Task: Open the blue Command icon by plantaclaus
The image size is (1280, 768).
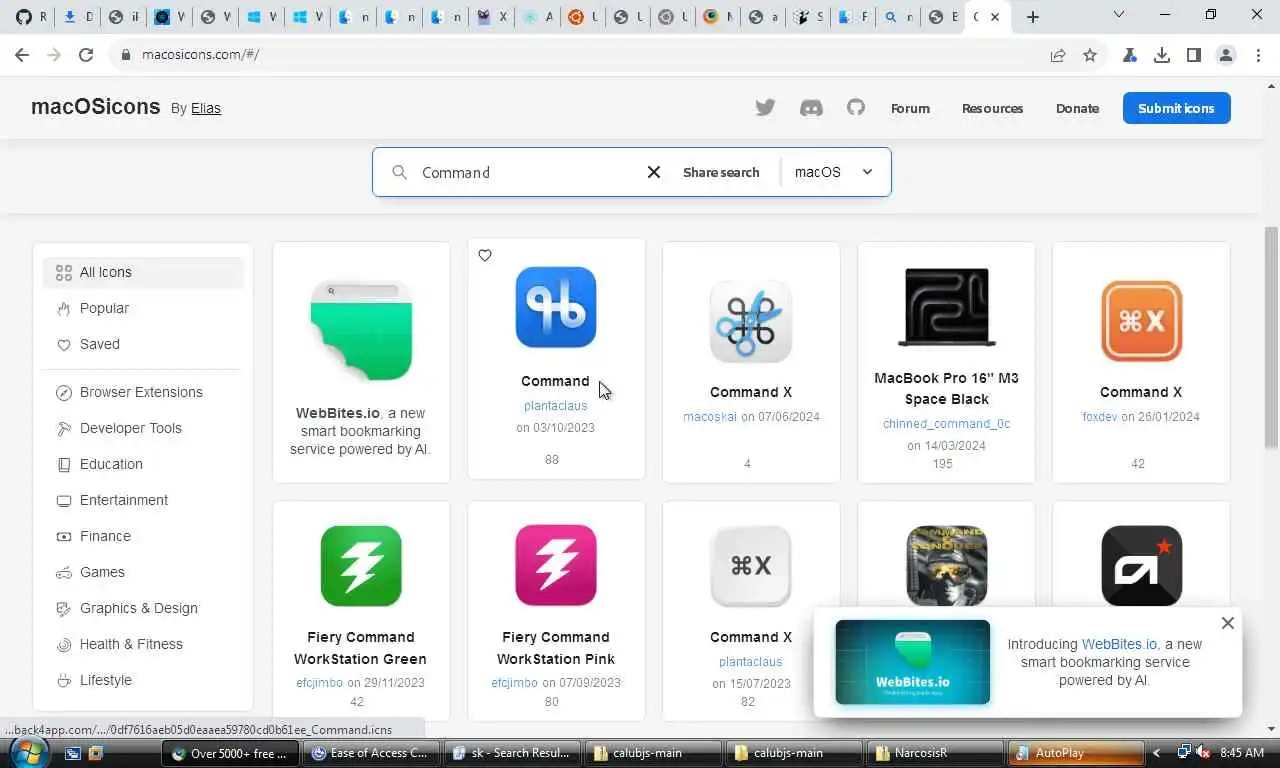Action: 556,307
